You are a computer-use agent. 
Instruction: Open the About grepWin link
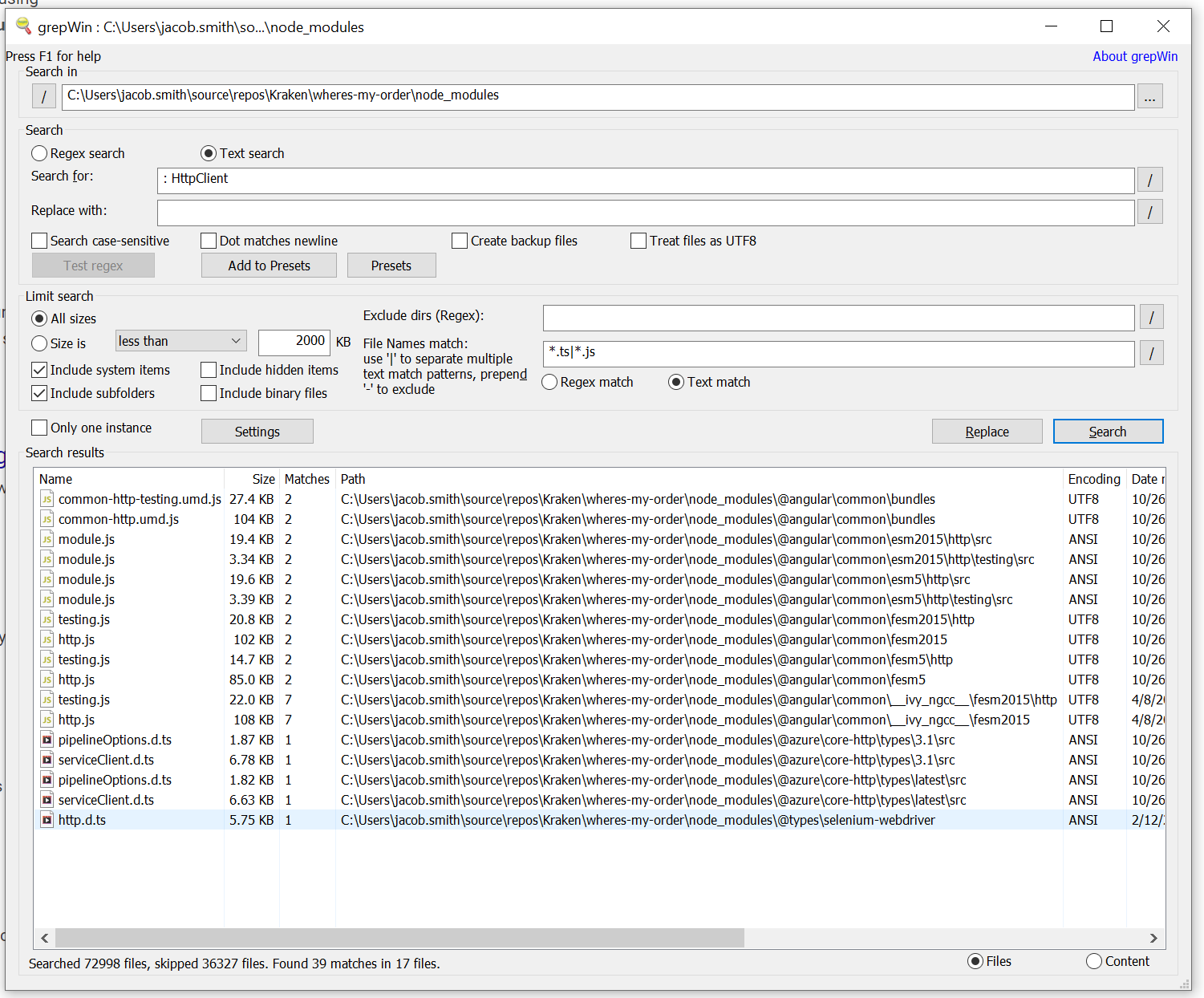click(1135, 56)
